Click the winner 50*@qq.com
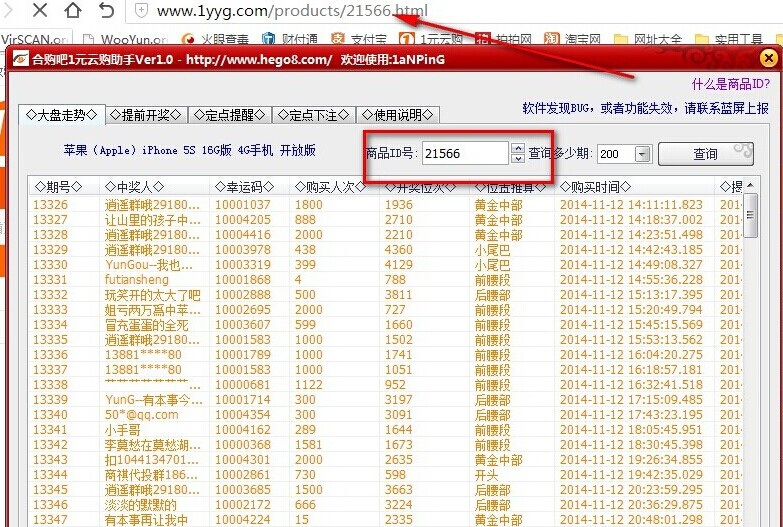783x527 pixels. coord(141,415)
